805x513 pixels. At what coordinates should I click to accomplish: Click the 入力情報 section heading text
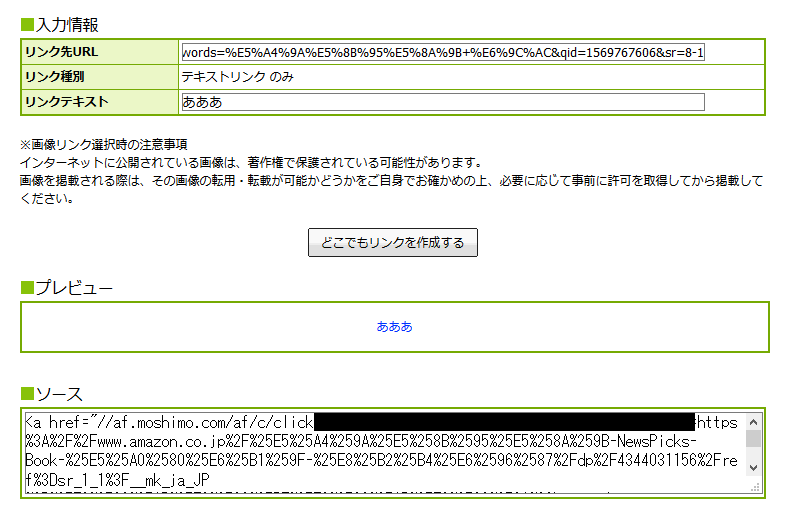pyautogui.click(x=67, y=24)
